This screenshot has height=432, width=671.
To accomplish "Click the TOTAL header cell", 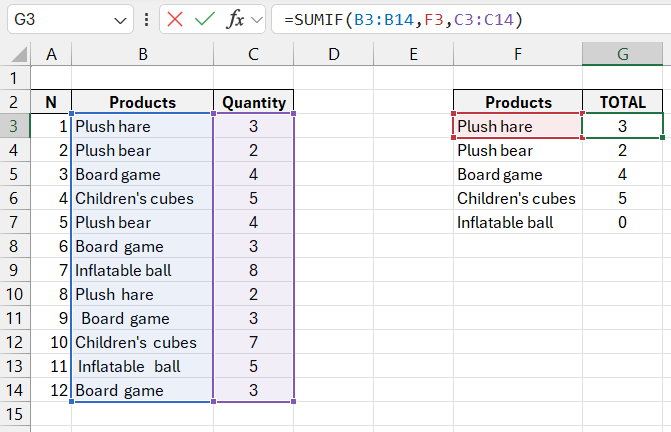I will 622,102.
